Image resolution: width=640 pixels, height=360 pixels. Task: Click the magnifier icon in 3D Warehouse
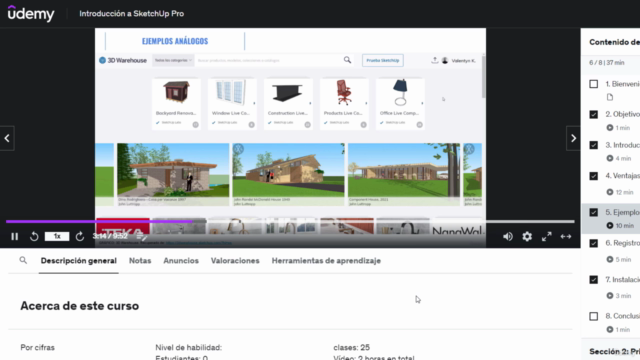(x=347, y=60)
